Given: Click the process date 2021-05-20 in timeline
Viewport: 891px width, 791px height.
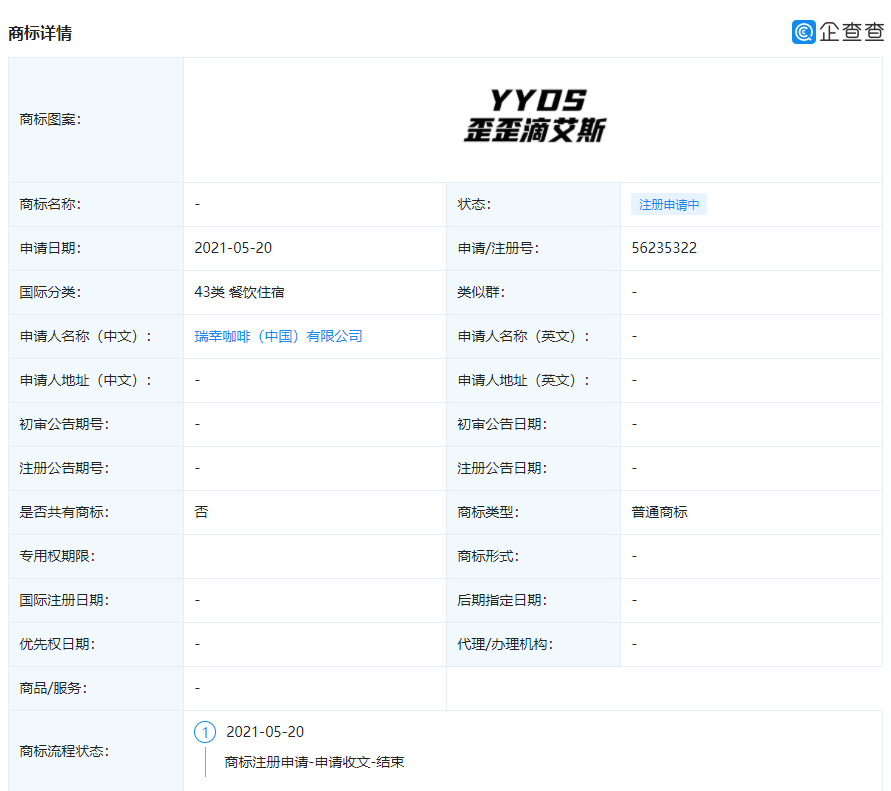Looking at the screenshot, I should click(265, 732).
